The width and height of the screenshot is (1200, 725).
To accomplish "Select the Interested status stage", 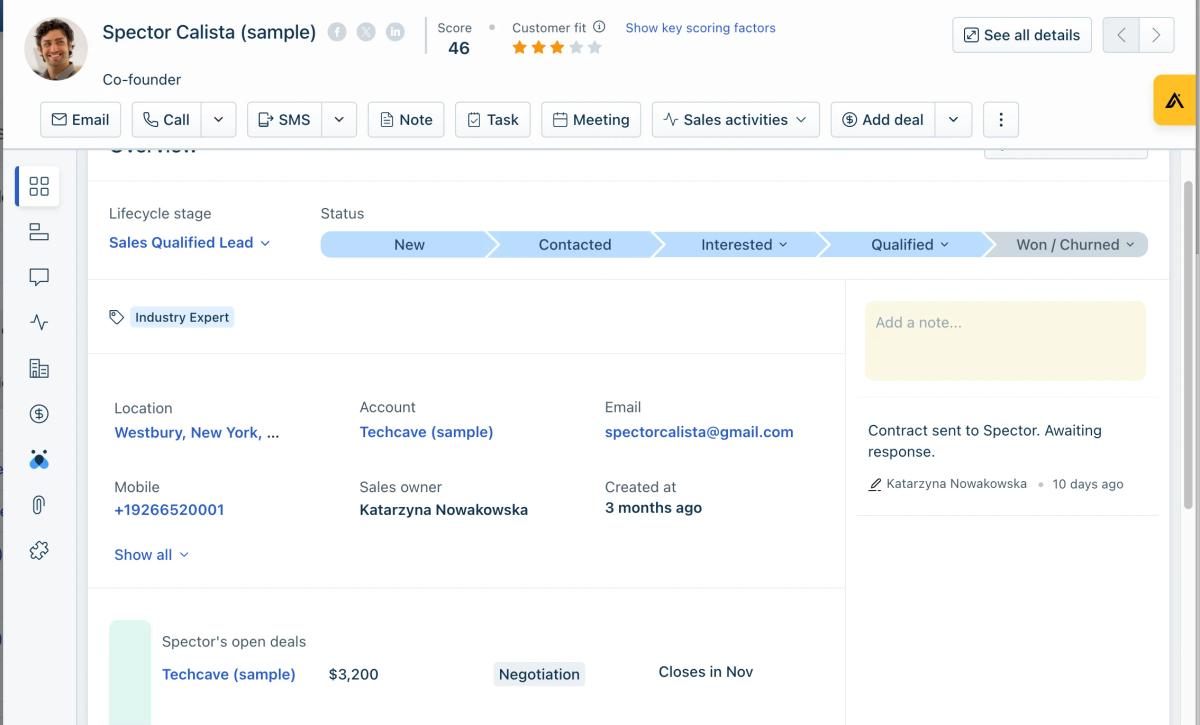I will tap(744, 244).
